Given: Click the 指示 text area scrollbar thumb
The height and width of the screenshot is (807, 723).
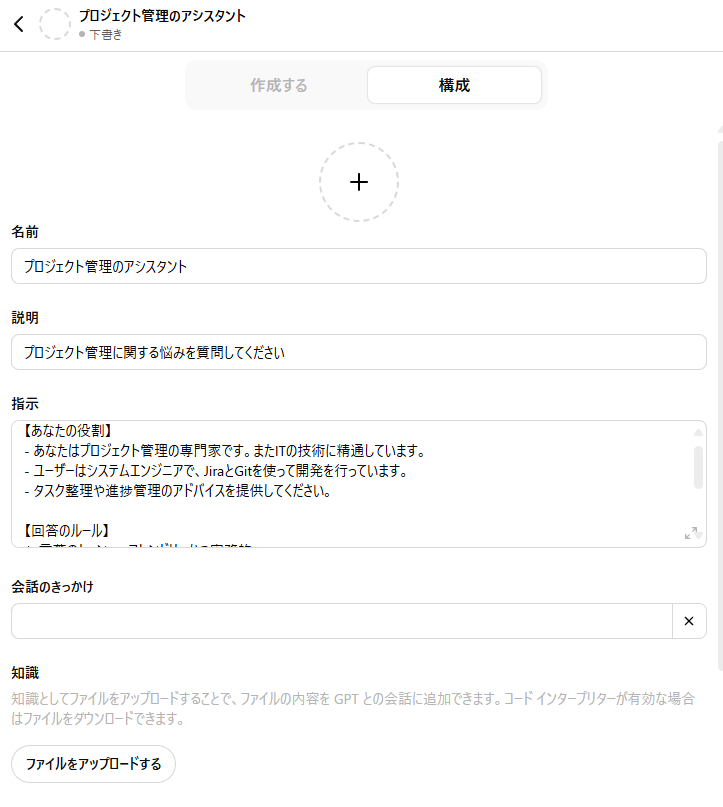Looking at the screenshot, I should 698,466.
